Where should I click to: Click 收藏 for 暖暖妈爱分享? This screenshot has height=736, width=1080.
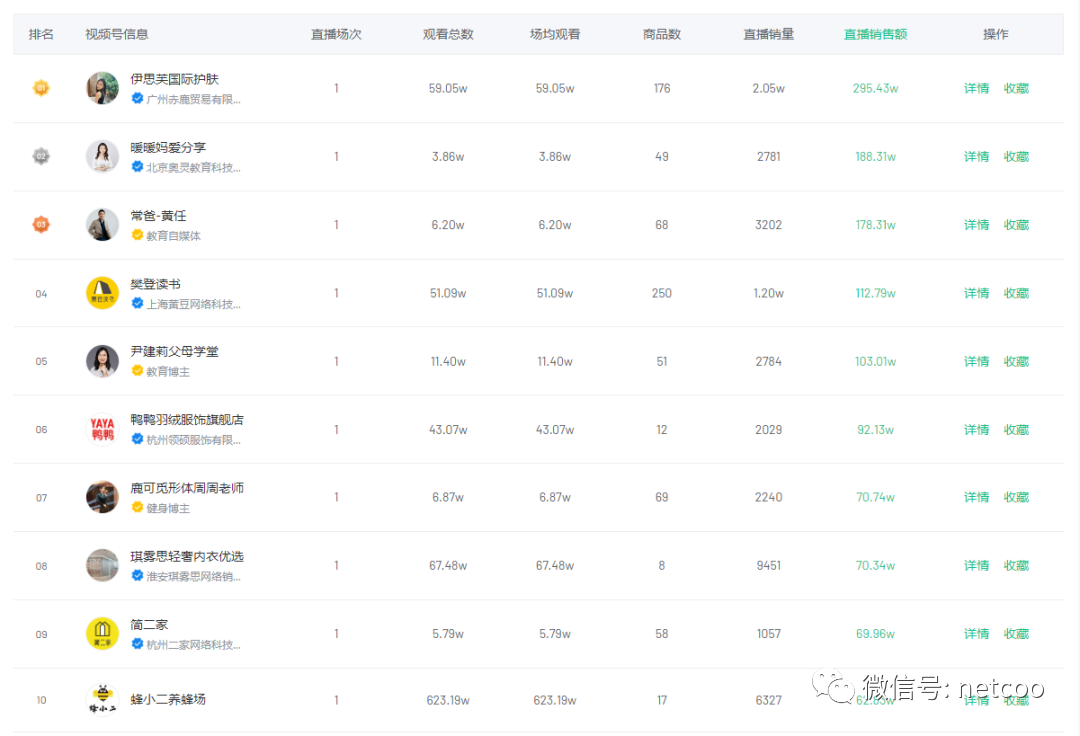[x=1016, y=156]
